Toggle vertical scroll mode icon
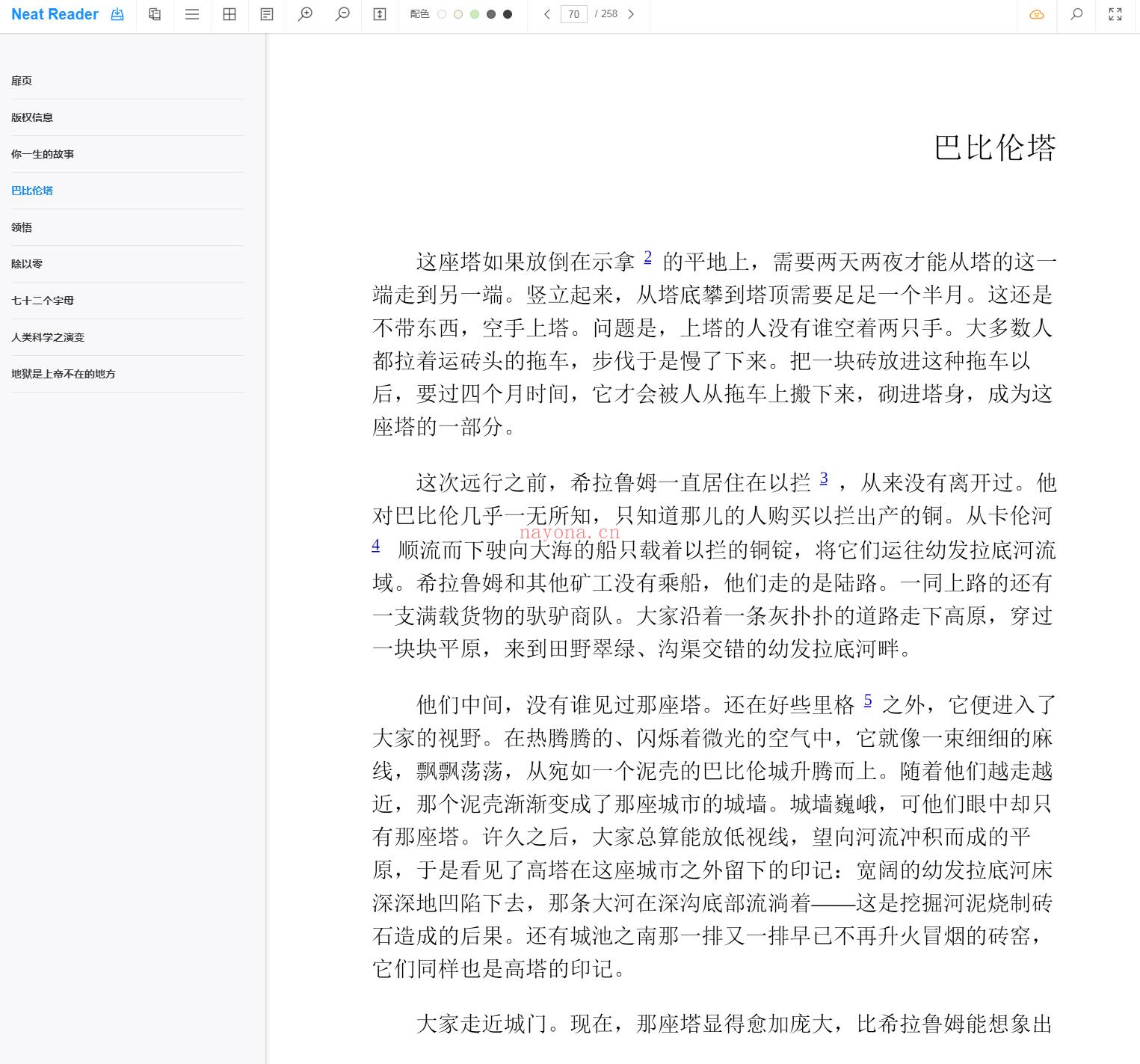This screenshot has width=1140, height=1064. click(x=380, y=14)
